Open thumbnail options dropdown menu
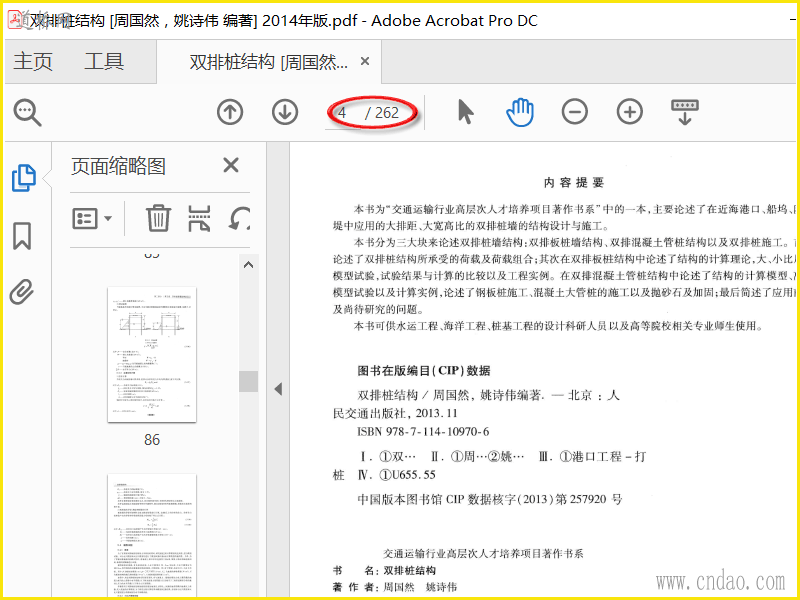This screenshot has height=600, width=800. click(x=92, y=218)
